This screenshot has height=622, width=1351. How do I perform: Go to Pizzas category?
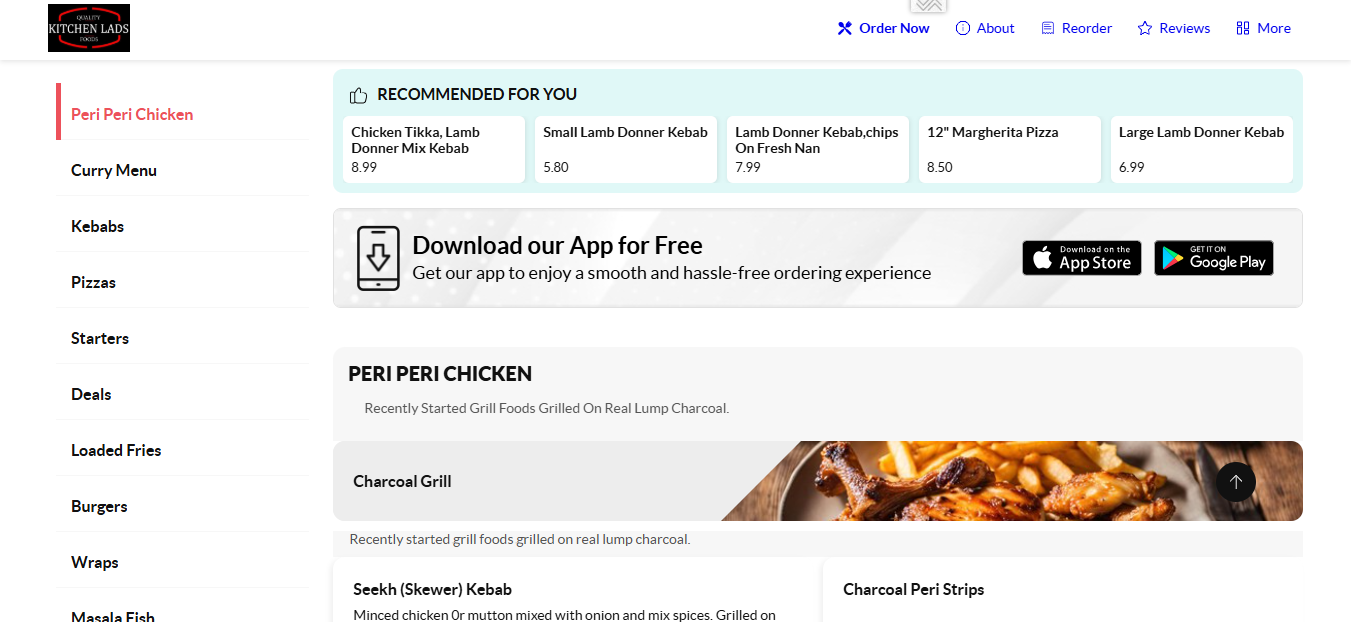point(93,282)
